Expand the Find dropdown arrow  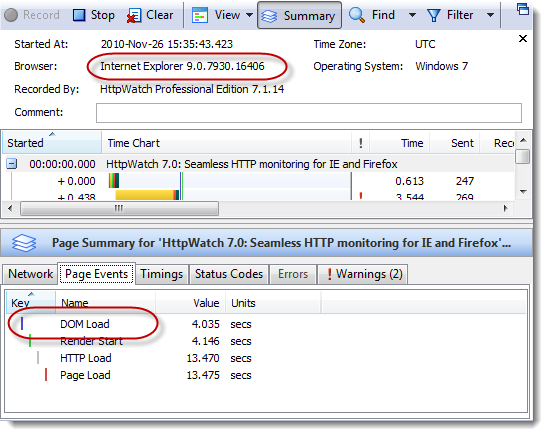(412, 15)
